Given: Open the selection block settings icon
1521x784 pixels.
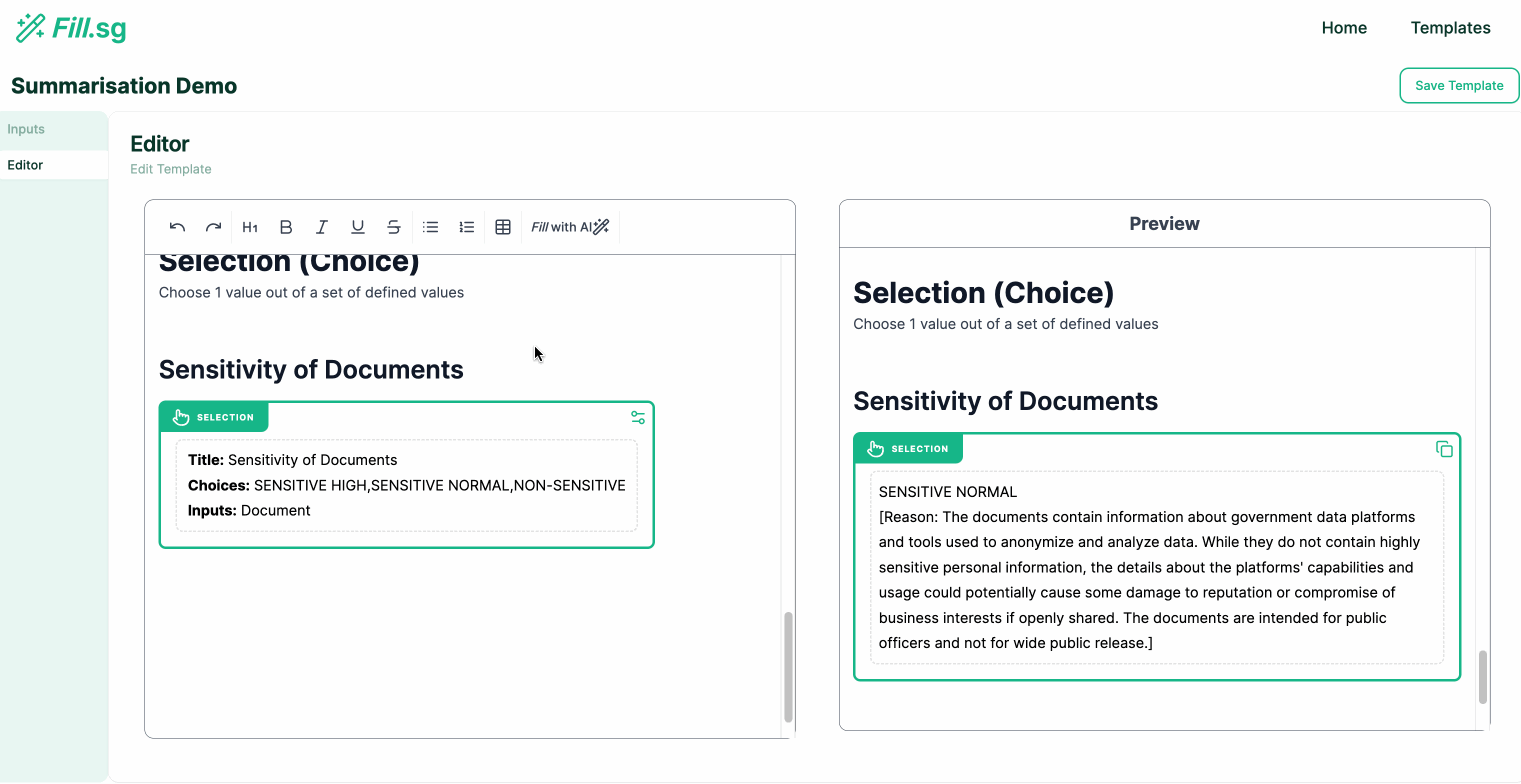Looking at the screenshot, I should pos(638,417).
